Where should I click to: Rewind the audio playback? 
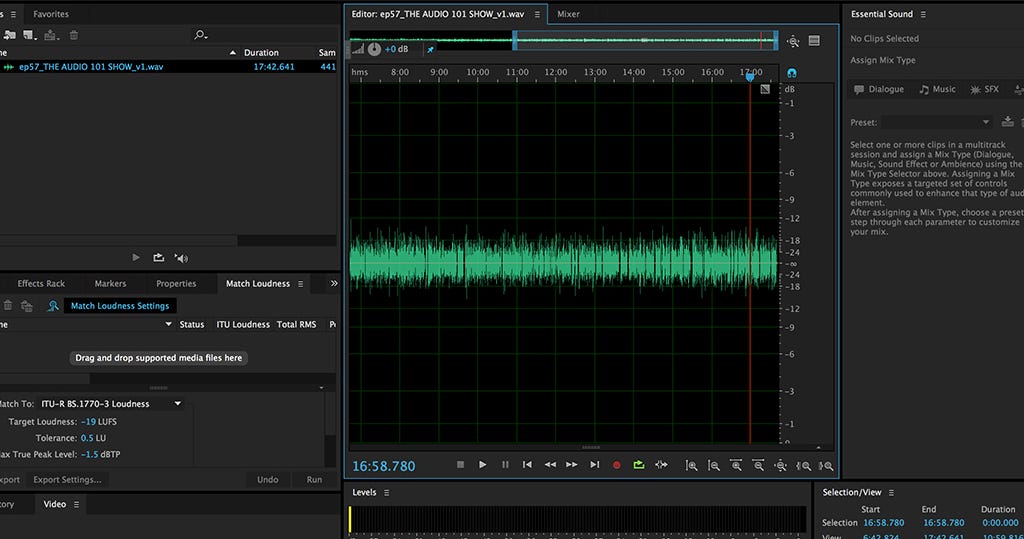(550, 465)
